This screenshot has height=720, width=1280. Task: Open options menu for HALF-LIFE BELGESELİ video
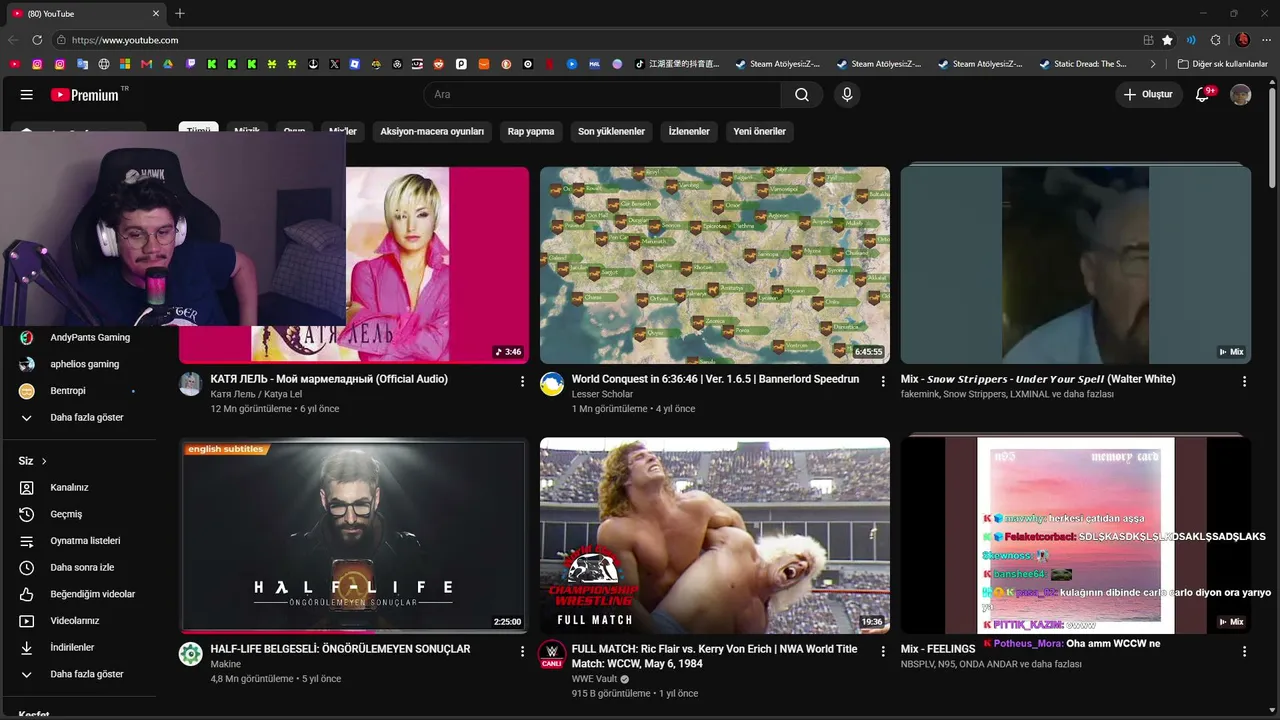[x=522, y=651]
